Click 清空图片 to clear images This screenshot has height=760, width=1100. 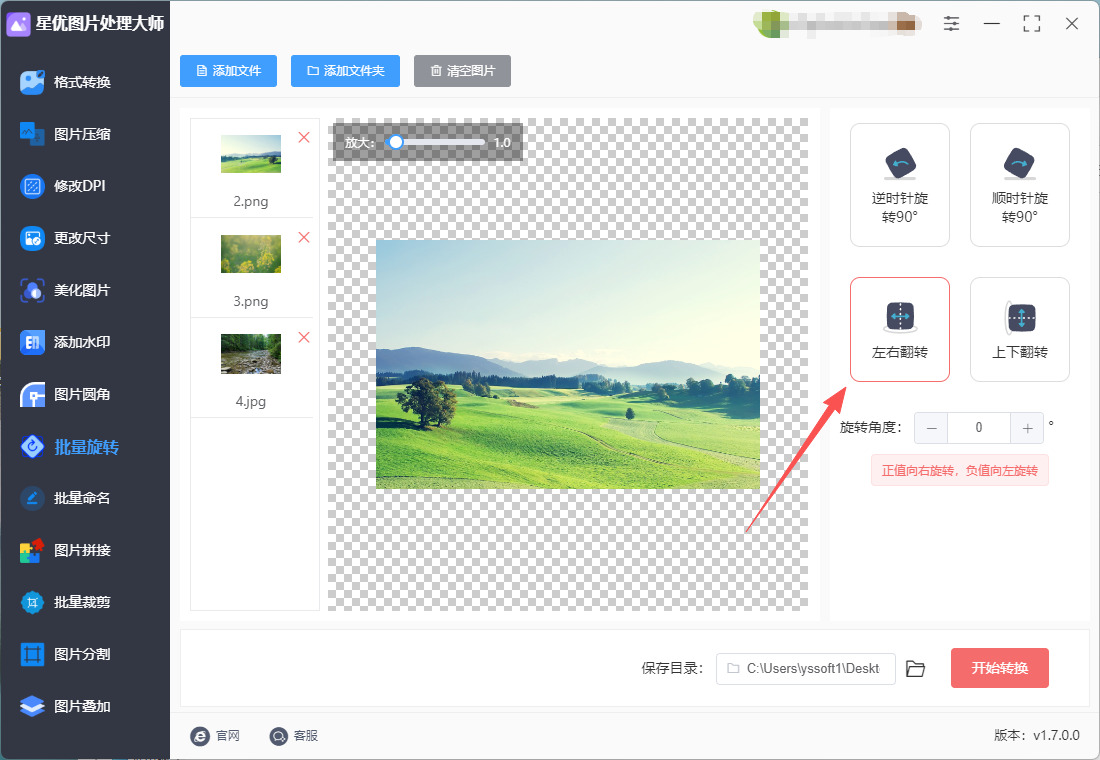[462, 71]
